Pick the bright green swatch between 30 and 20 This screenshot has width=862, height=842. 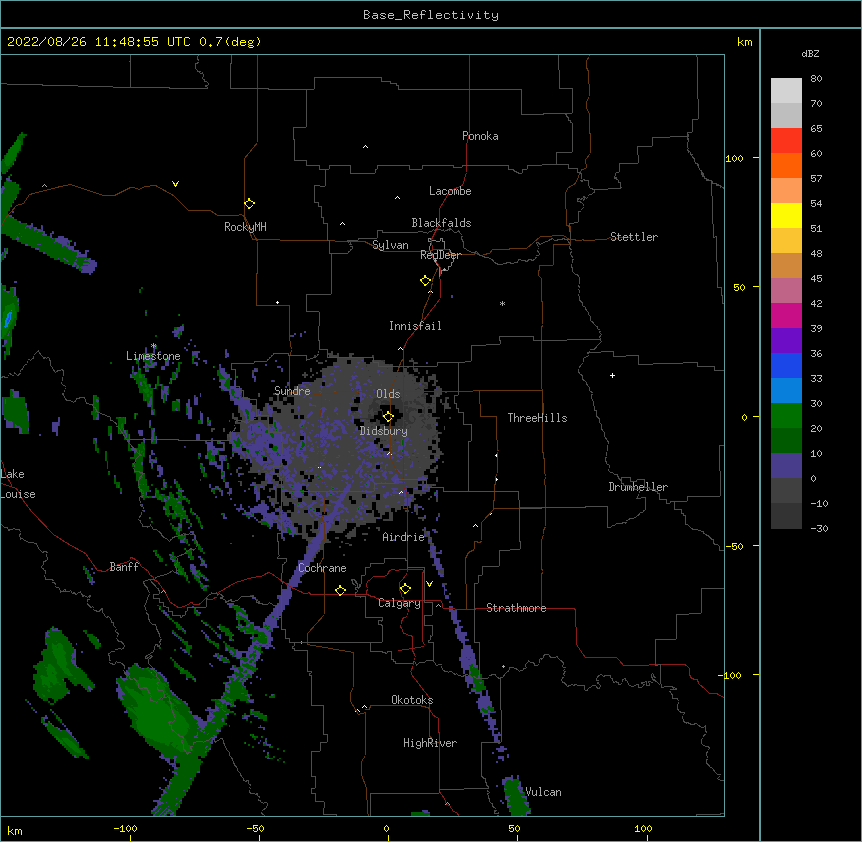786,416
